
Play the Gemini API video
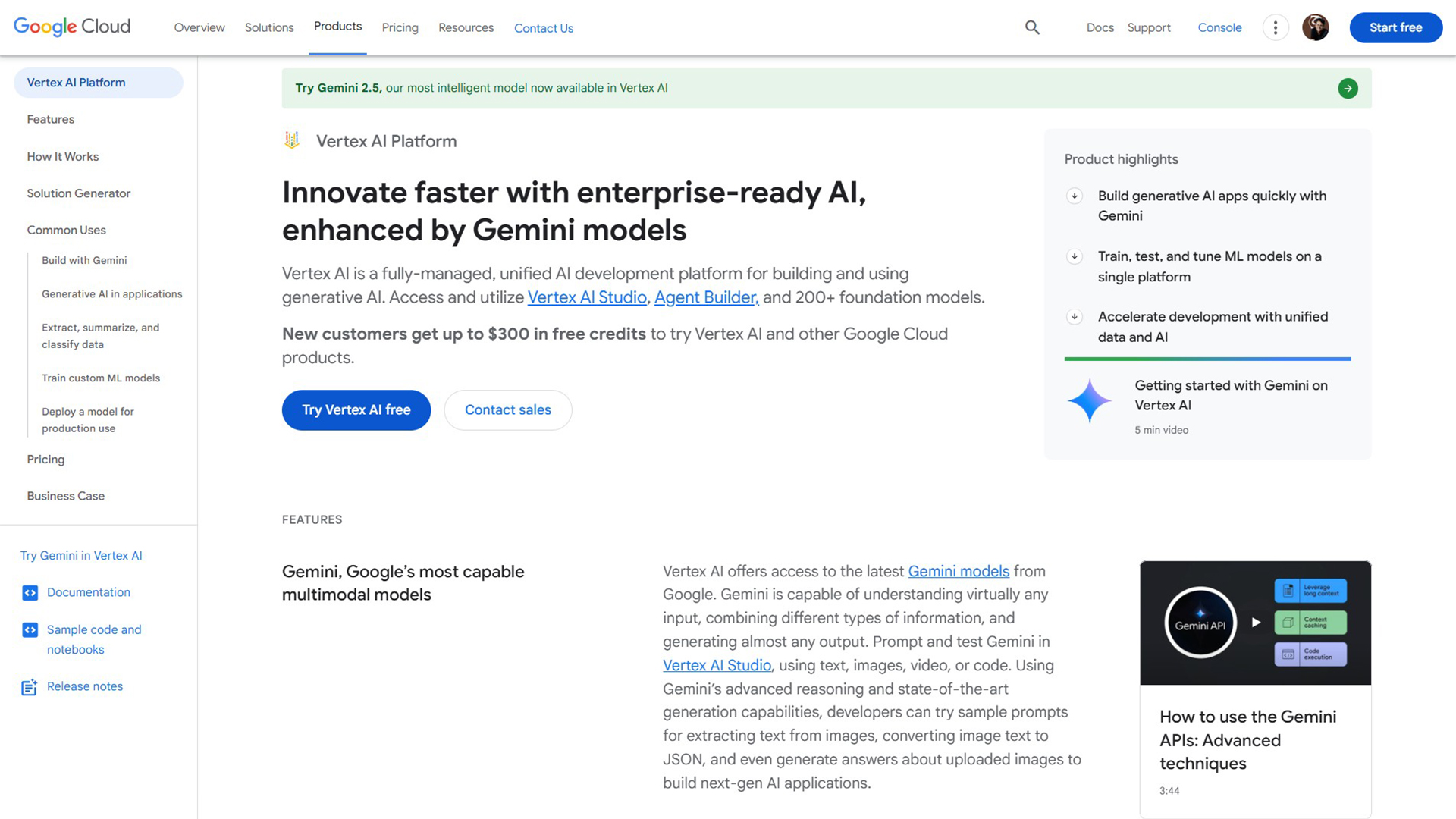point(1256,623)
